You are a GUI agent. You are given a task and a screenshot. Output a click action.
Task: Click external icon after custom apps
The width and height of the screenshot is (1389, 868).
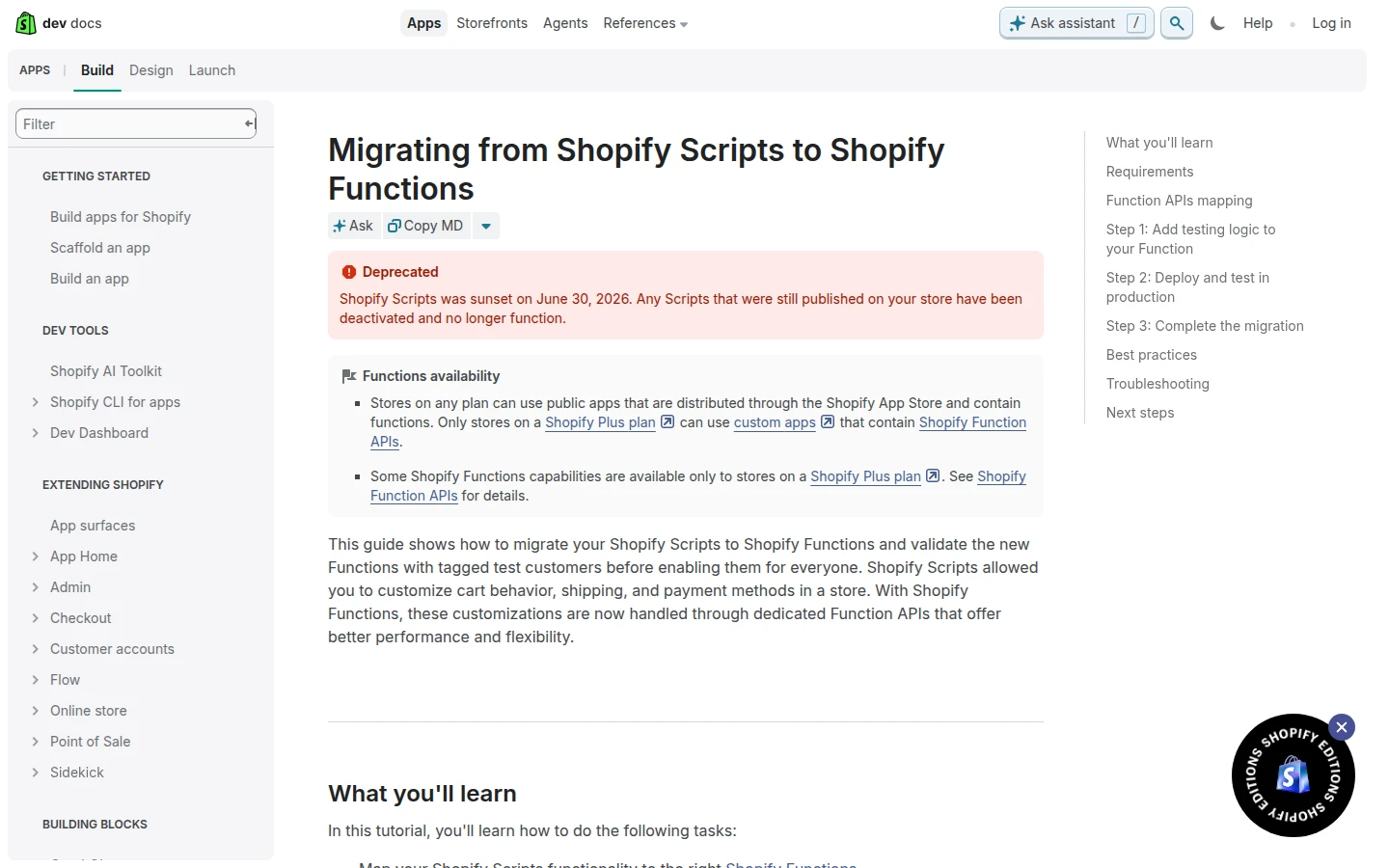pyautogui.click(x=828, y=421)
